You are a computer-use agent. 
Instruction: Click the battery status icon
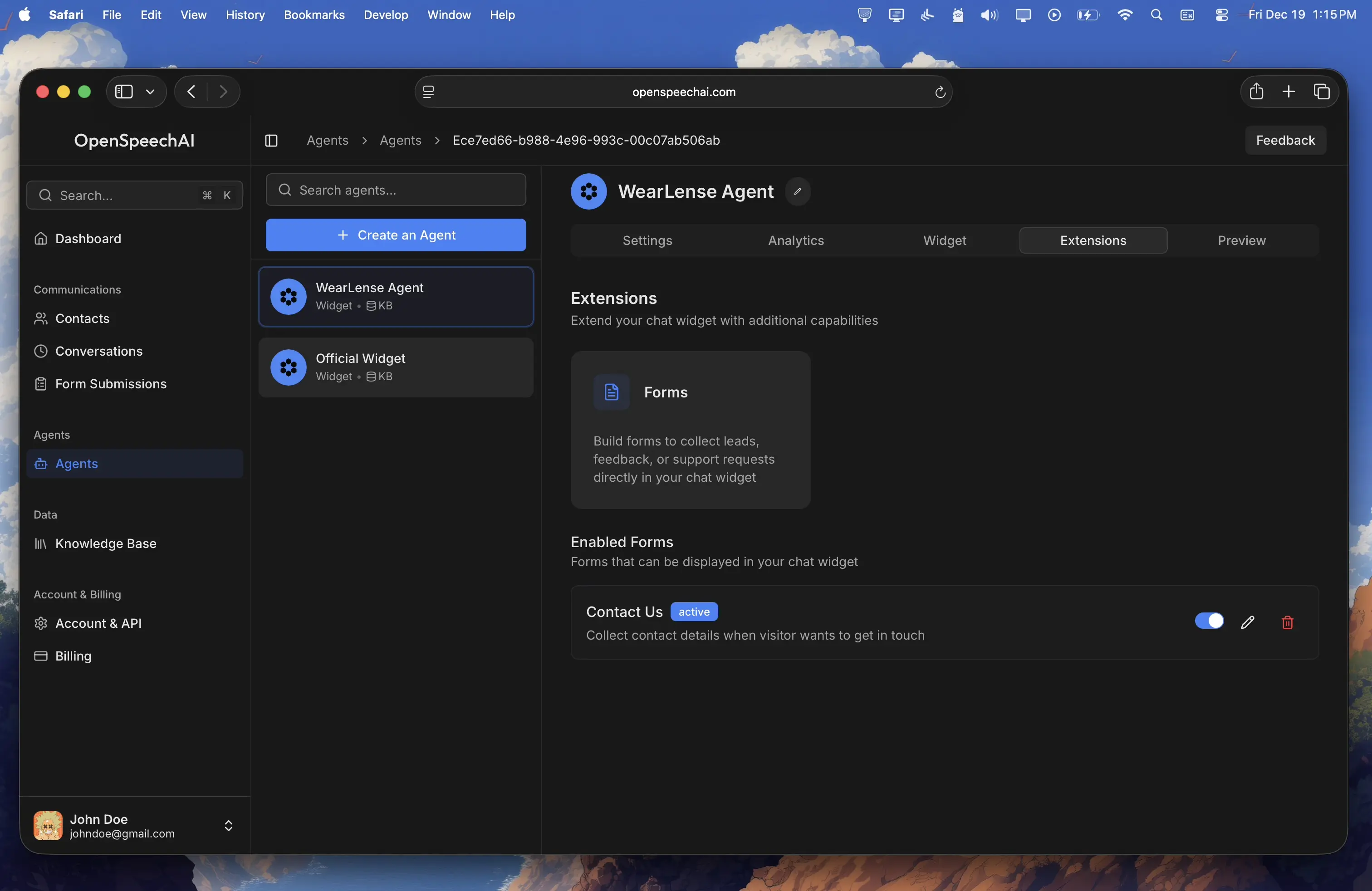(1088, 15)
